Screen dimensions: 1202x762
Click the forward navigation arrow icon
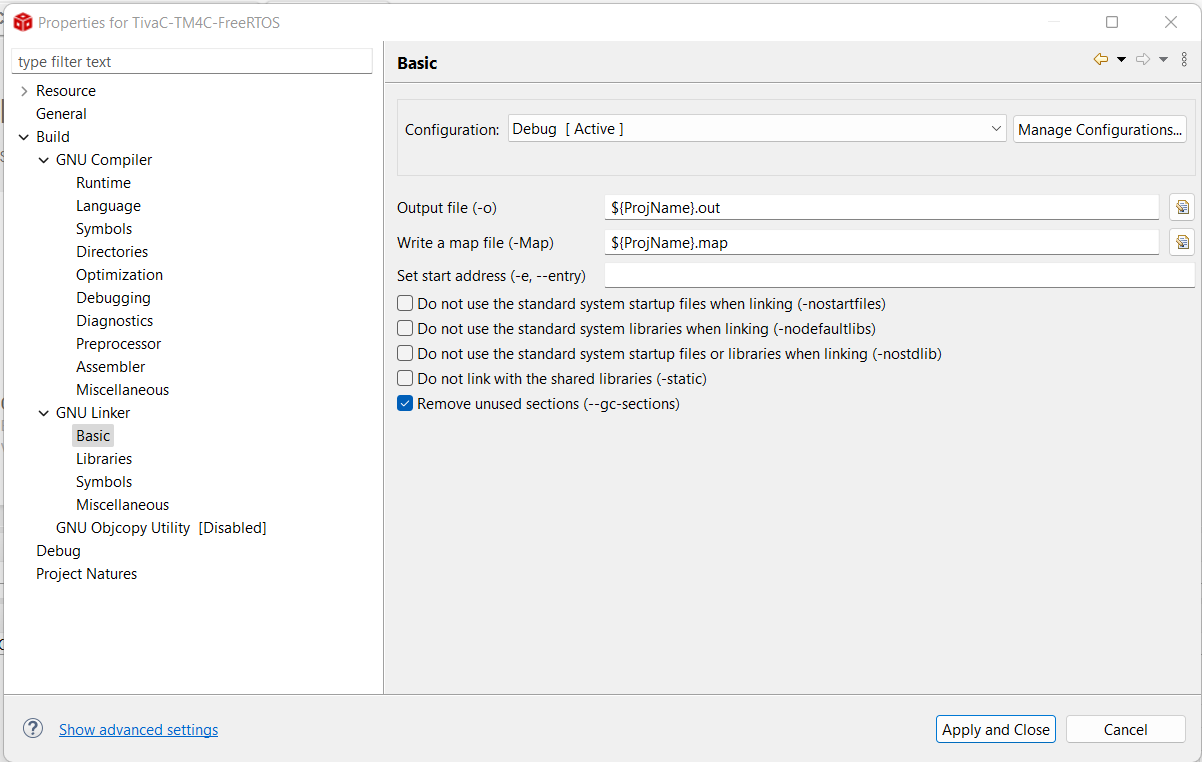(x=1143, y=60)
